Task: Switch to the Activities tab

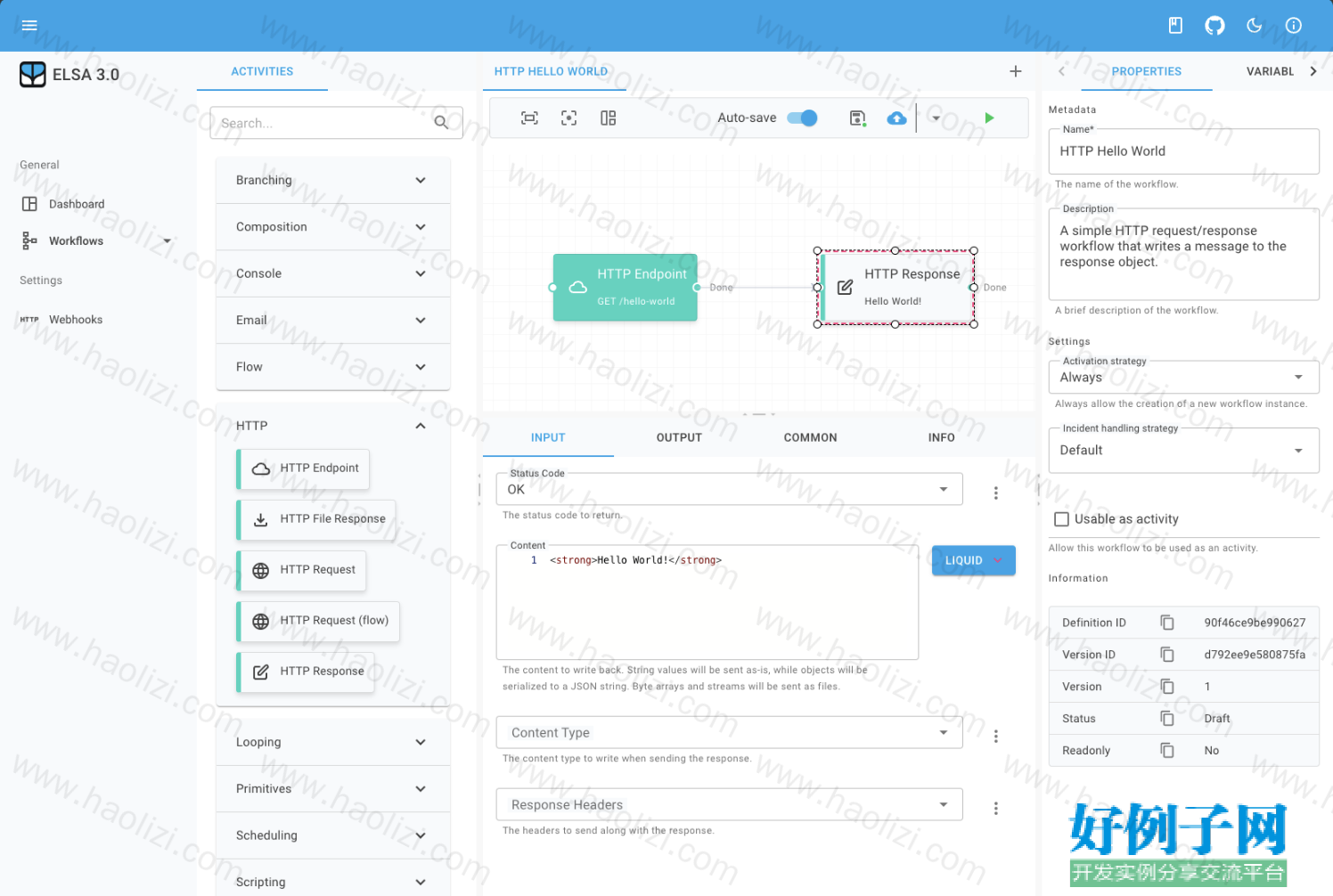Action: click(262, 71)
